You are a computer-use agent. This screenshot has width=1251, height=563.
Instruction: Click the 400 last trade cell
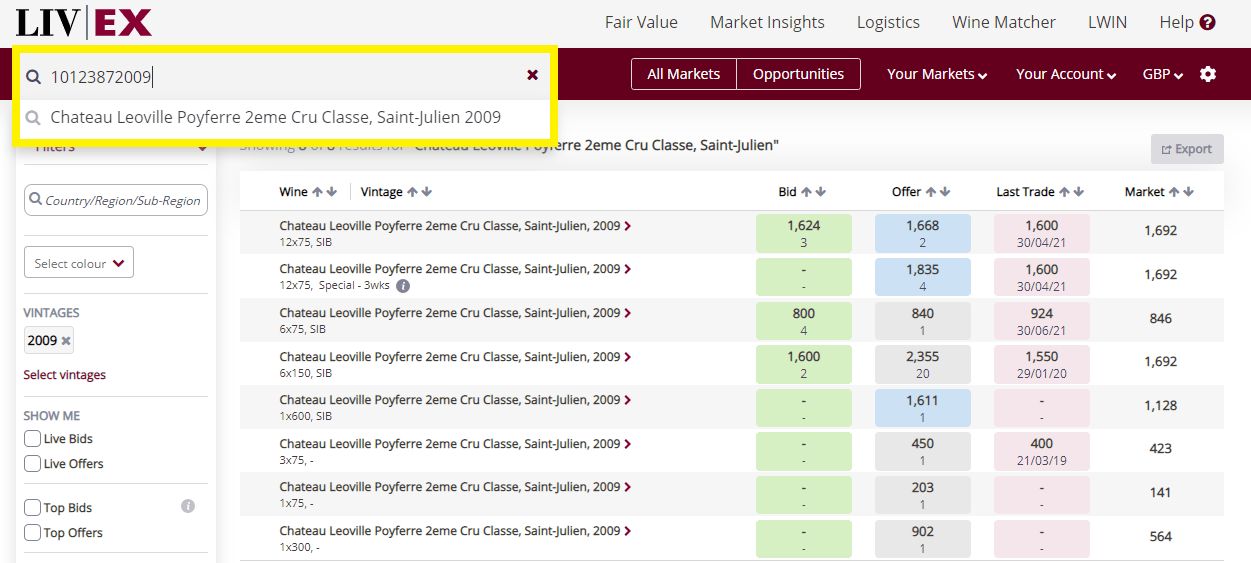click(1042, 451)
